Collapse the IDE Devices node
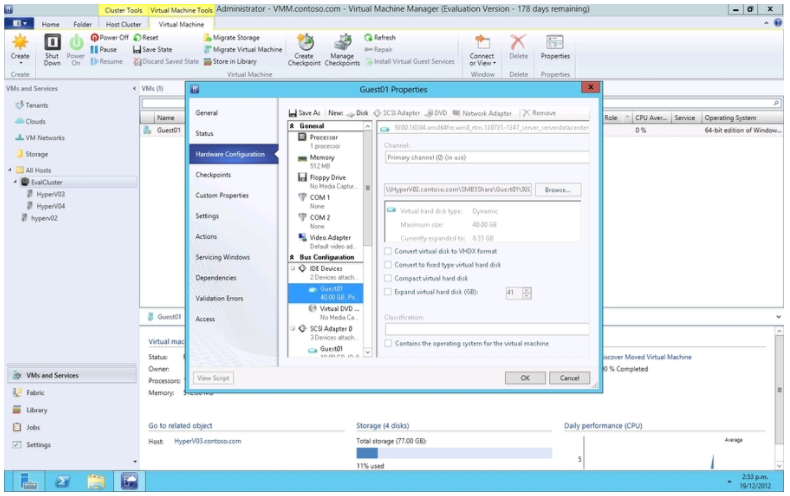 click(293, 268)
